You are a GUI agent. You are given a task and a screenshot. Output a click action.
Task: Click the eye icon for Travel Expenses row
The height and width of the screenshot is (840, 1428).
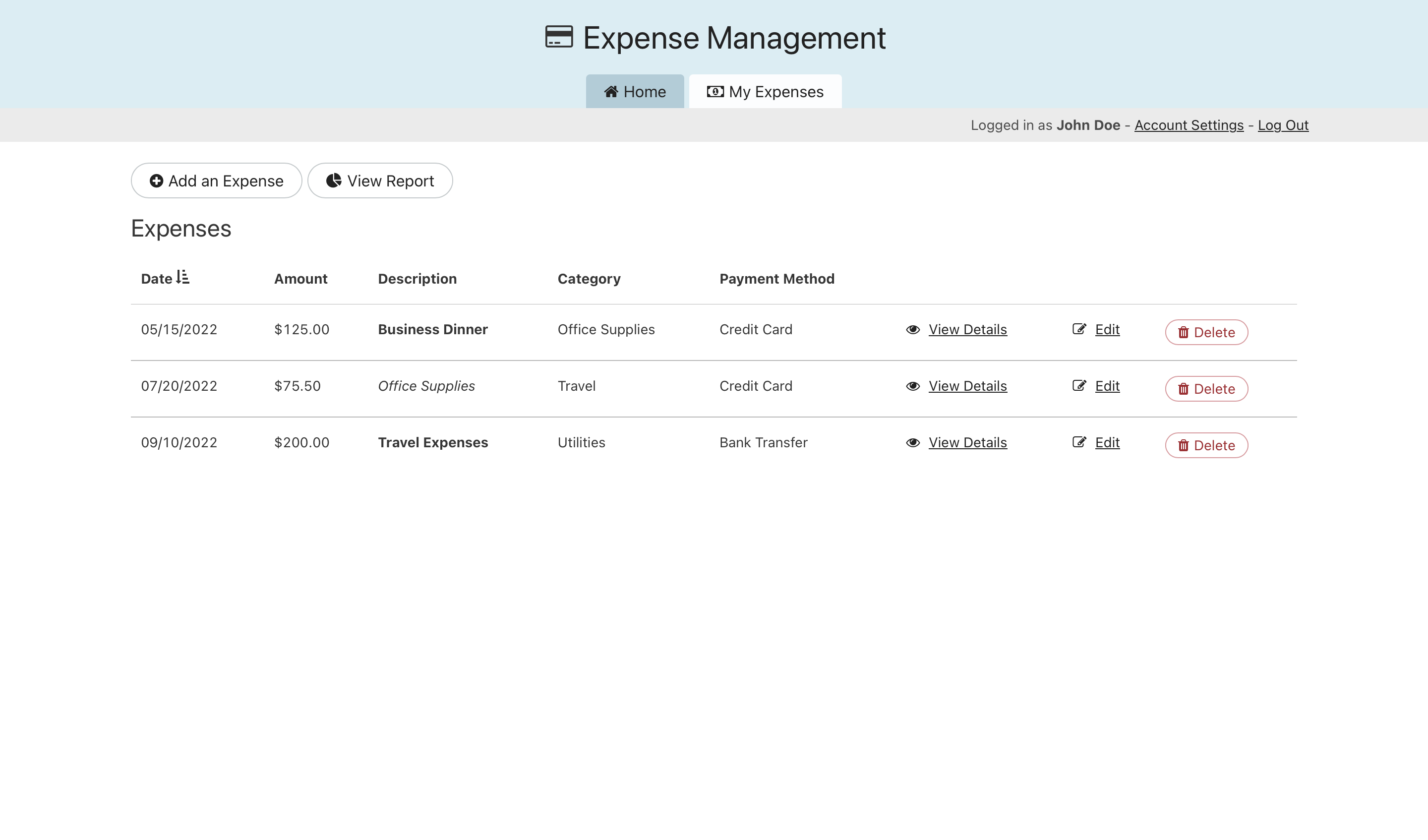(x=912, y=443)
